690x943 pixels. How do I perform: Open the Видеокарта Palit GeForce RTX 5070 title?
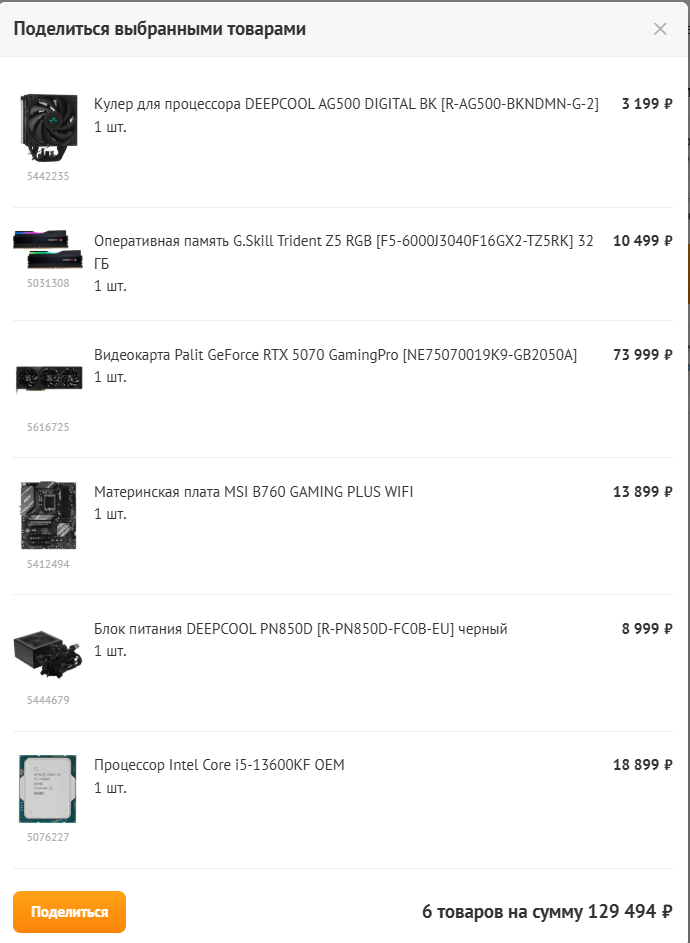click(335, 355)
